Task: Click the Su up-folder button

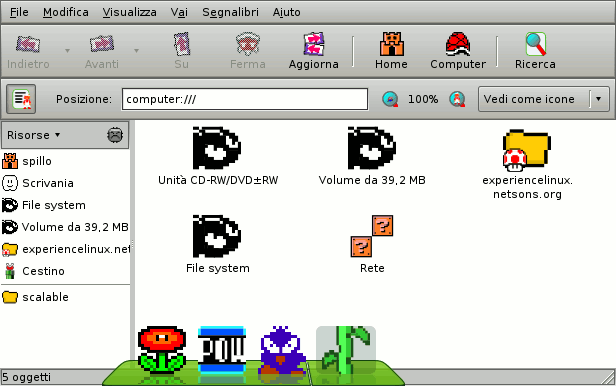Action: 182,51
